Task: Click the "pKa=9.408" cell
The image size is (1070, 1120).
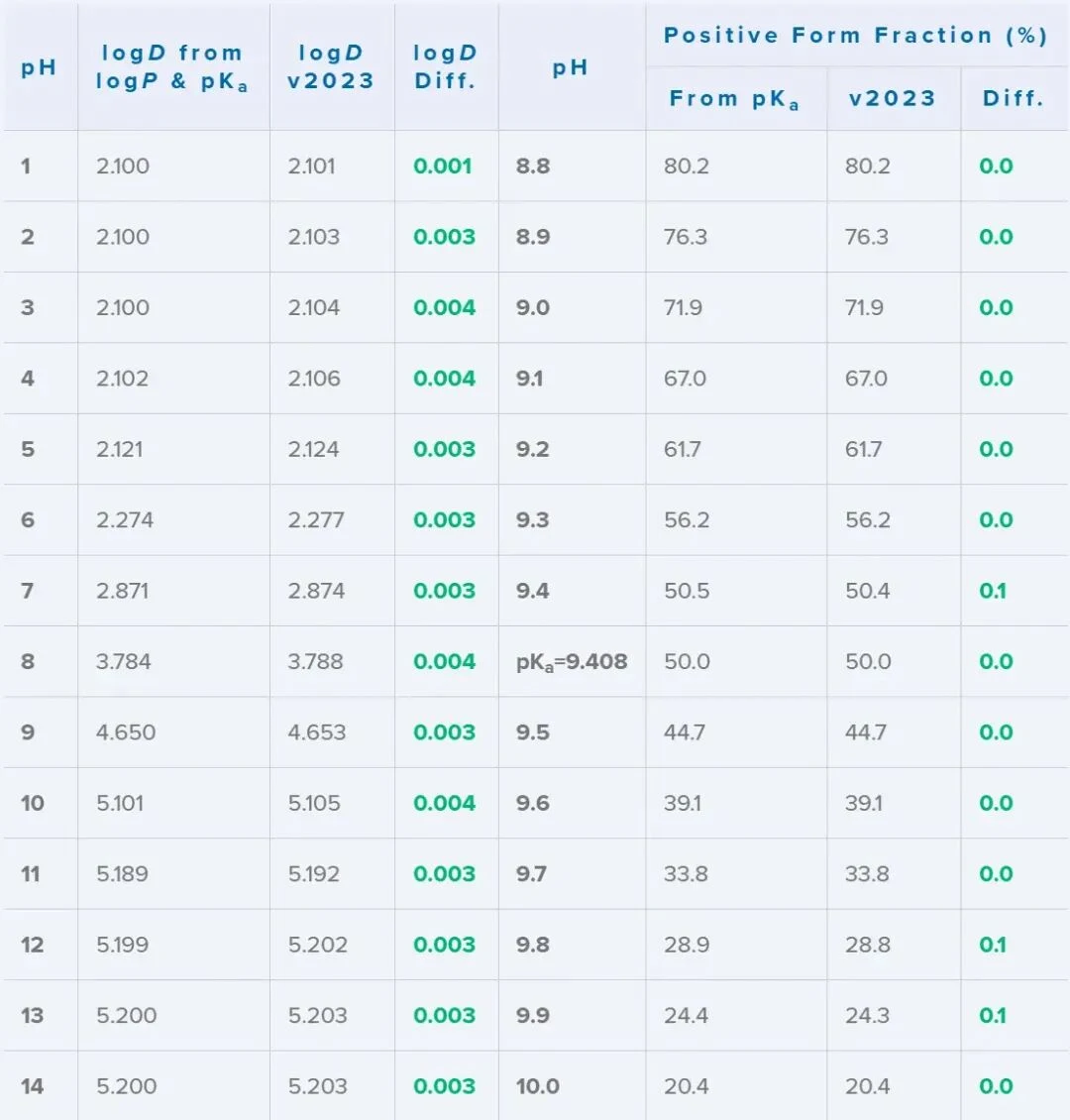Action: click(572, 662)
